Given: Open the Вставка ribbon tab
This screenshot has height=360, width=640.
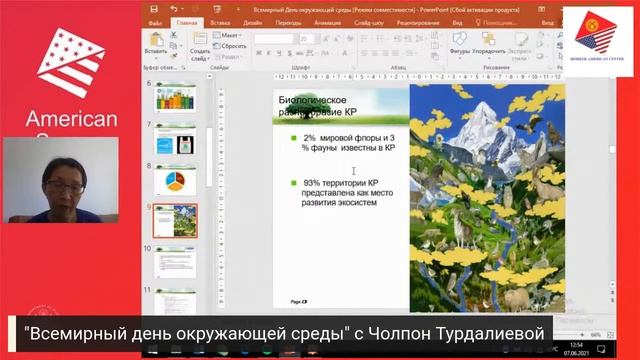Looking at the screenshot, I should click(220, 23).
